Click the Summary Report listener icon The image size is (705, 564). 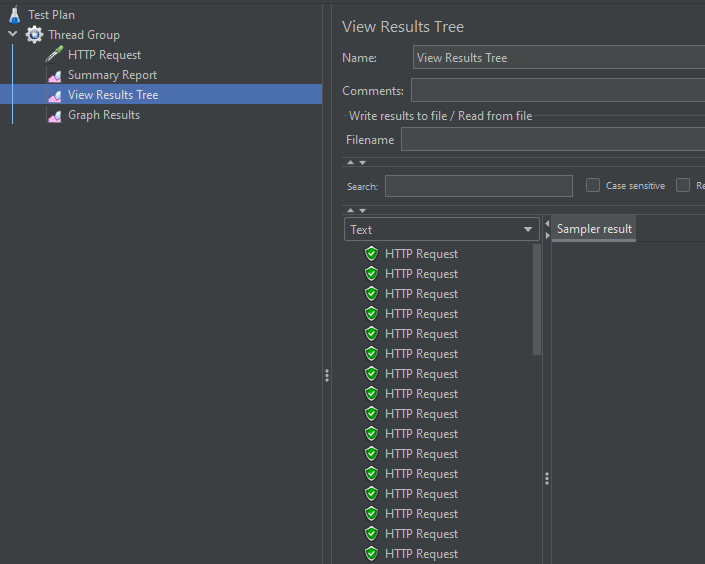point(54,76)
